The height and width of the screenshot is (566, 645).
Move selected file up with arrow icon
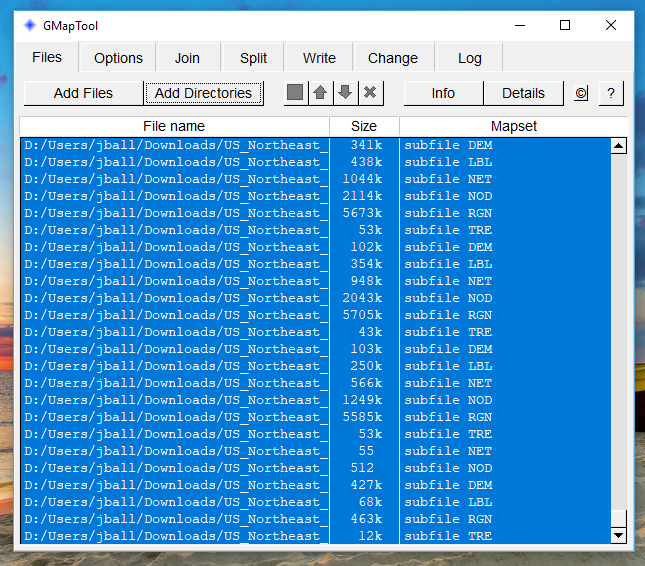320,93
